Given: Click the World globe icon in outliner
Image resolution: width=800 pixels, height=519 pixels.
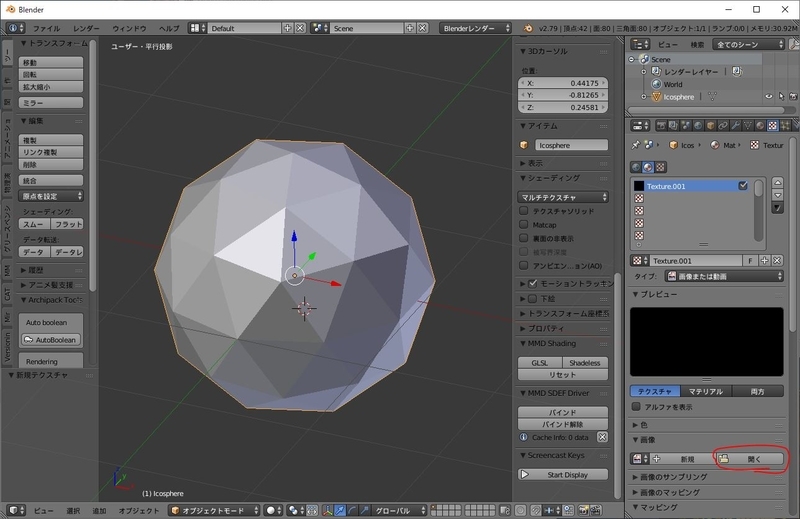Looking at the screenshot, I should [x=656, y=84].
